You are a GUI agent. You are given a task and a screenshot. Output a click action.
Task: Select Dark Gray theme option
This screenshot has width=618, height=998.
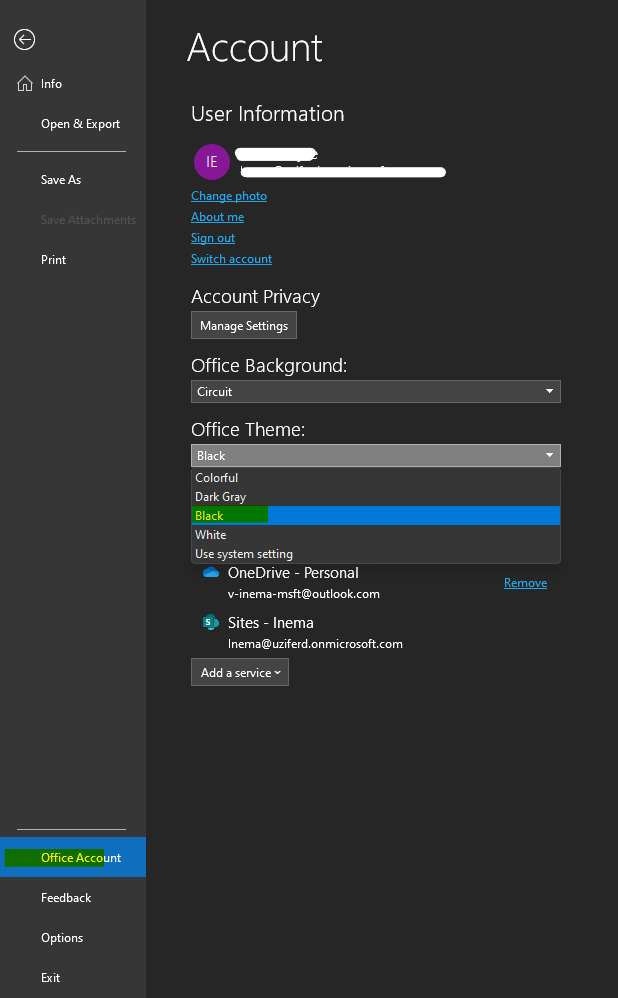(376, 496)
